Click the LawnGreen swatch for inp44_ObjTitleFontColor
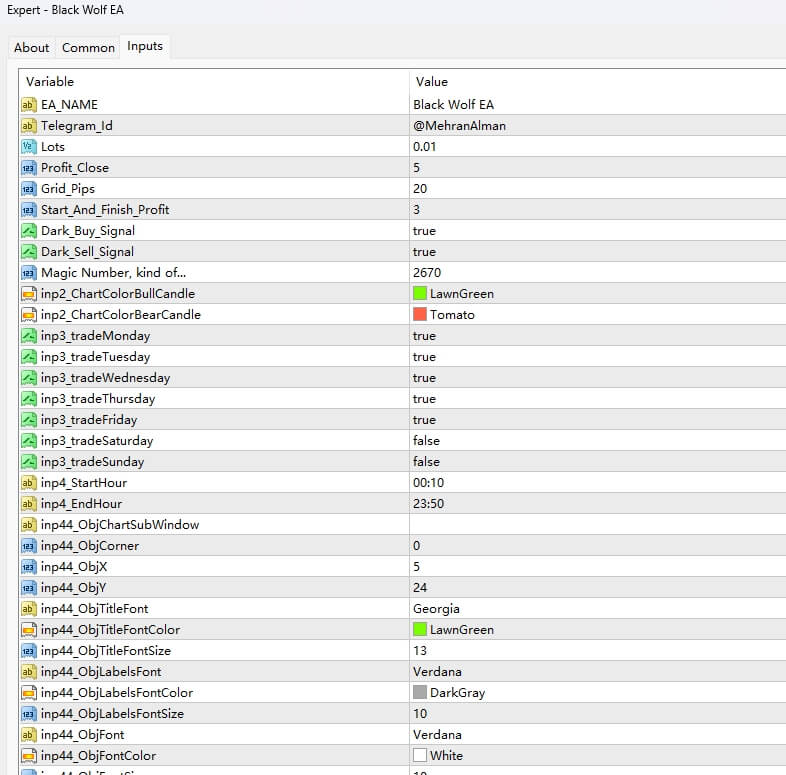Image resolution: width=786 pixels, height=775 pixels. pos(420,630)
